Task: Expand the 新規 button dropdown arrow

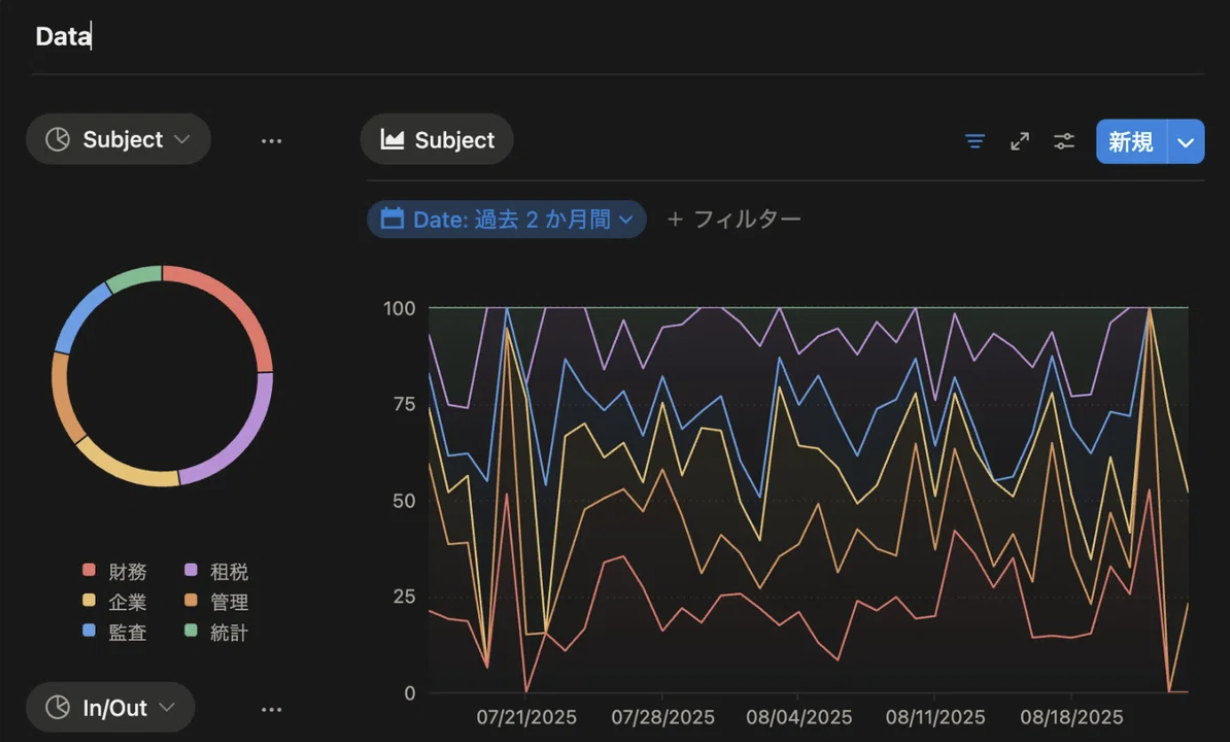Action: [x=1186, y=142]
